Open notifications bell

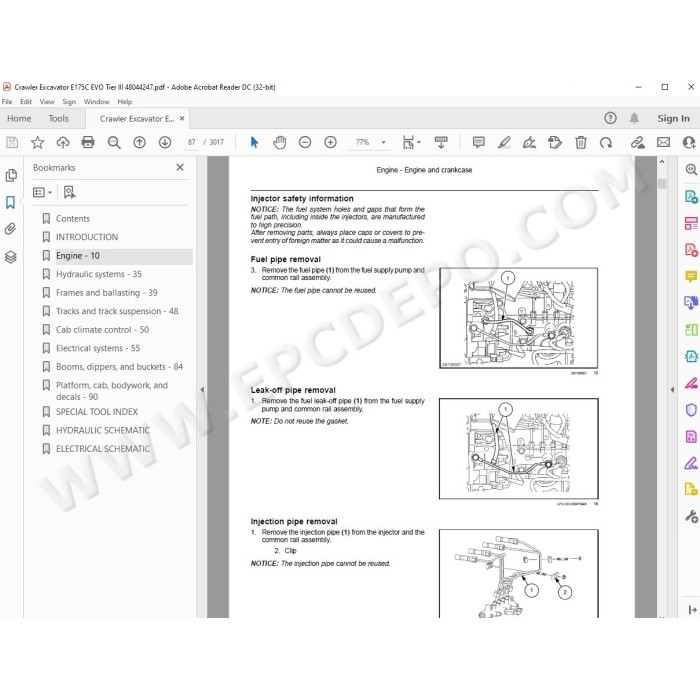(x=634, y=118)
